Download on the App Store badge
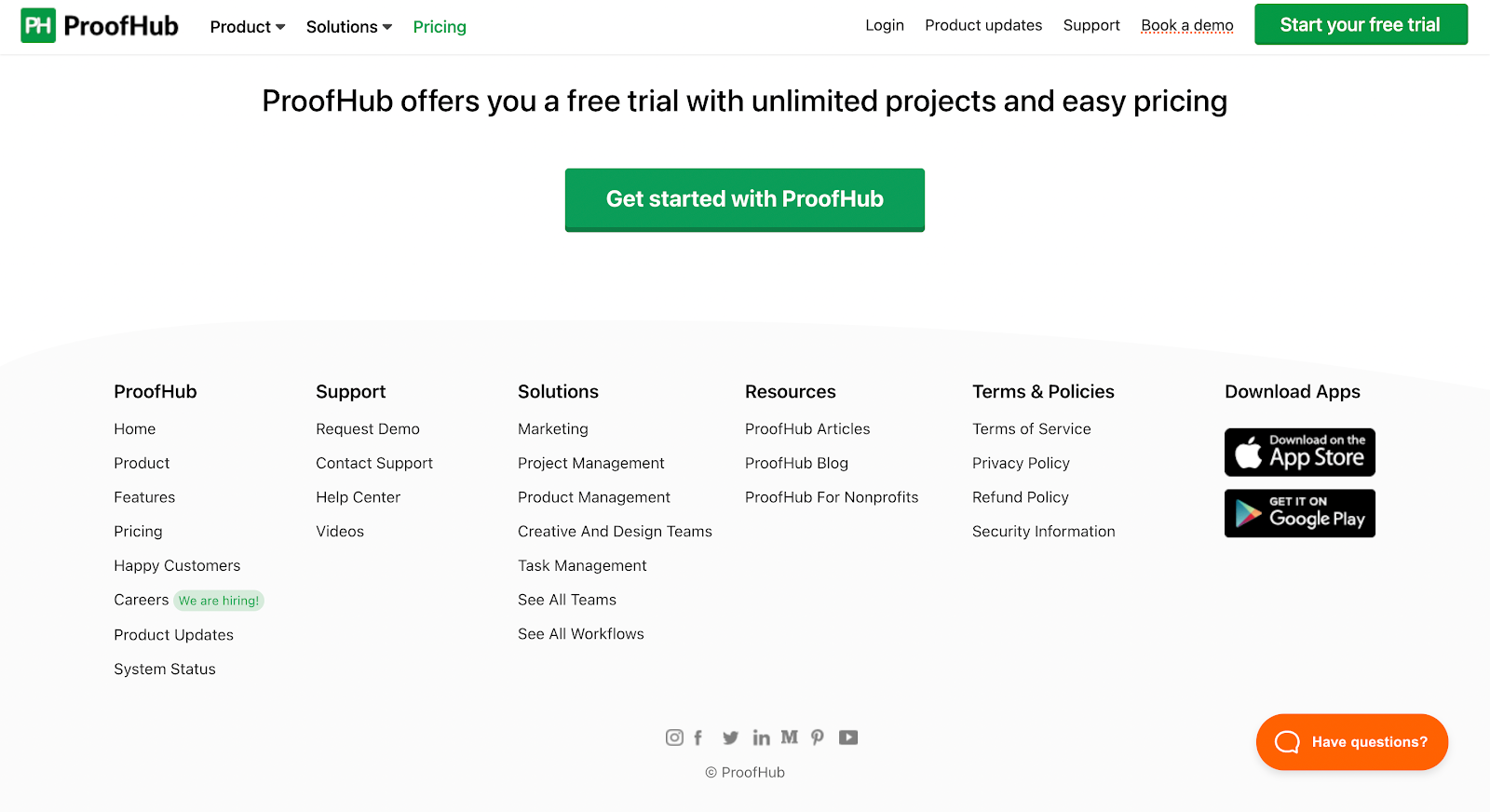The image size is (1490, 812). pyautogui.click(x=1299, y=452)
